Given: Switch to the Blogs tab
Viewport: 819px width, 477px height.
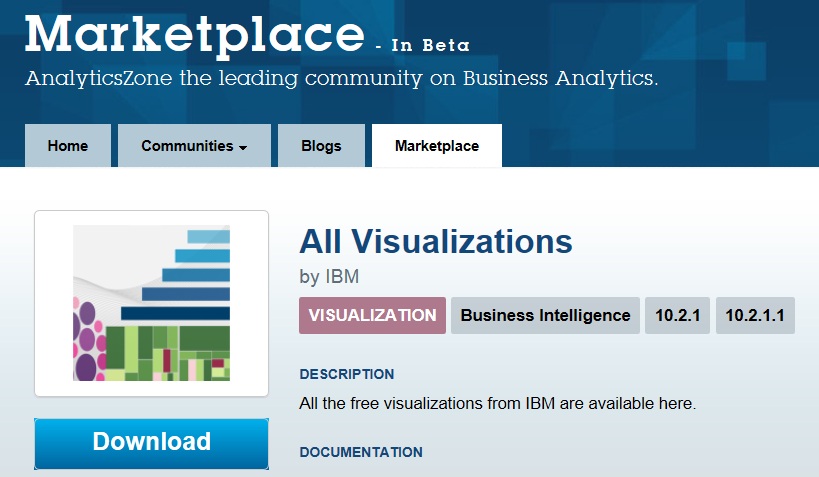Looking at the screenshot, I should [x=321, y=146].
